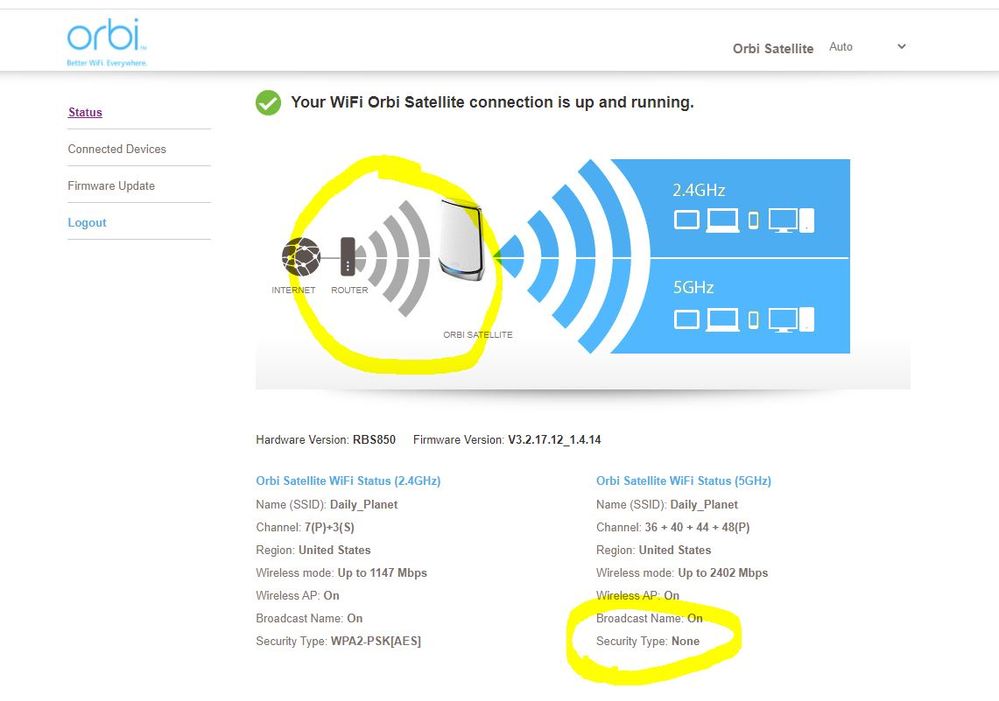Viewport: 999px width, 701px height.
Task: Click the Orbi logo
Action: (107, 42)
